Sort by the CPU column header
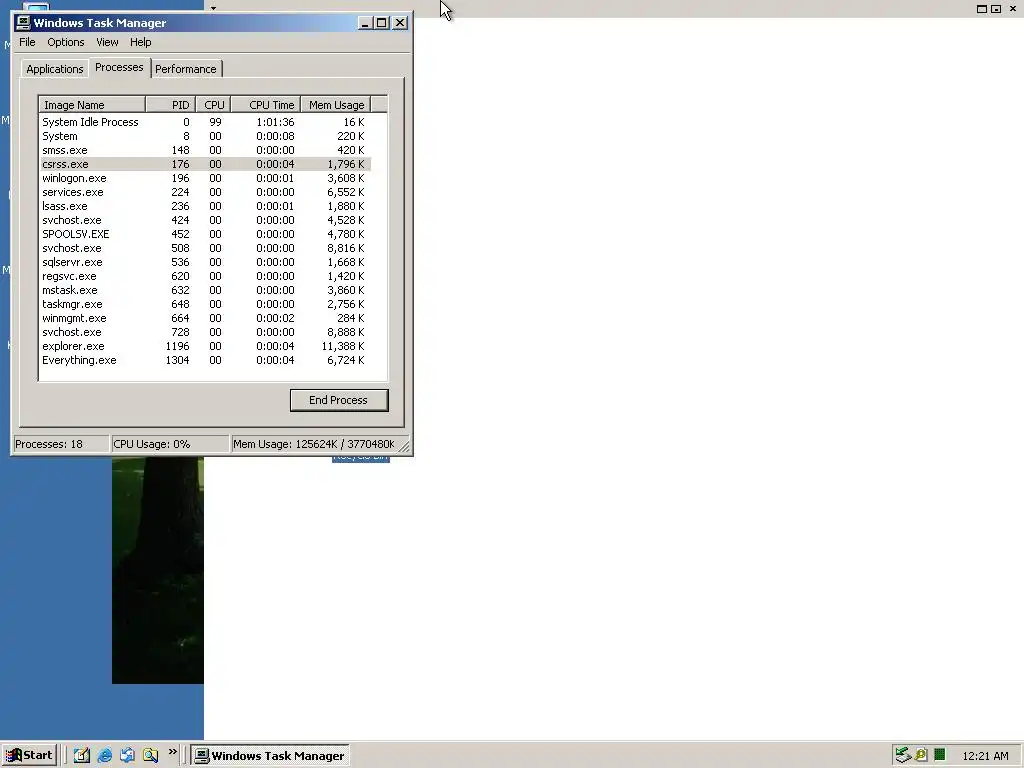1024x768 pixels. click(213, 104)
